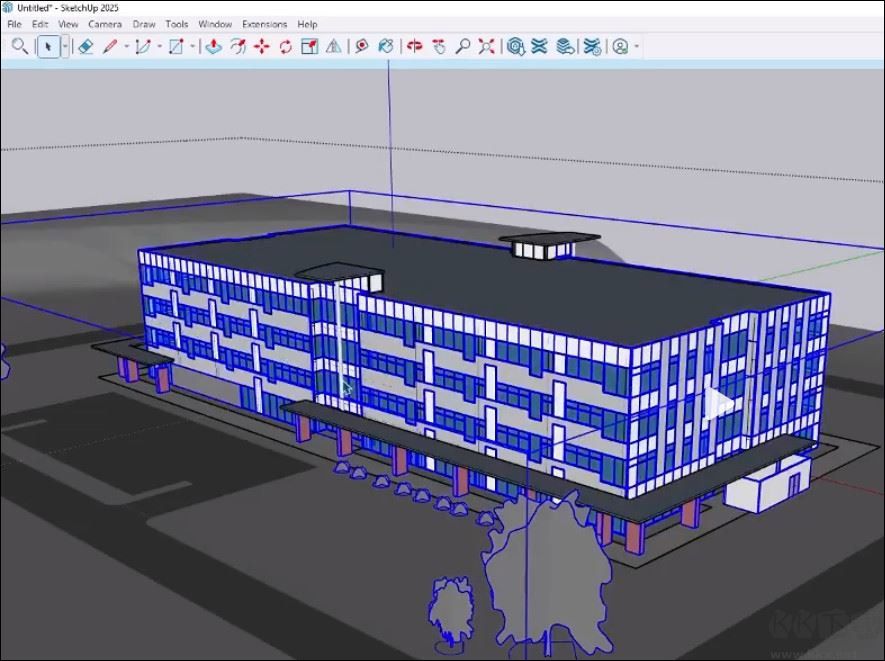Image resolution: width=885 pixels, height=661 pixels.
Task: Expand the account icon dropdown arrow
Action: pos(637,46)
